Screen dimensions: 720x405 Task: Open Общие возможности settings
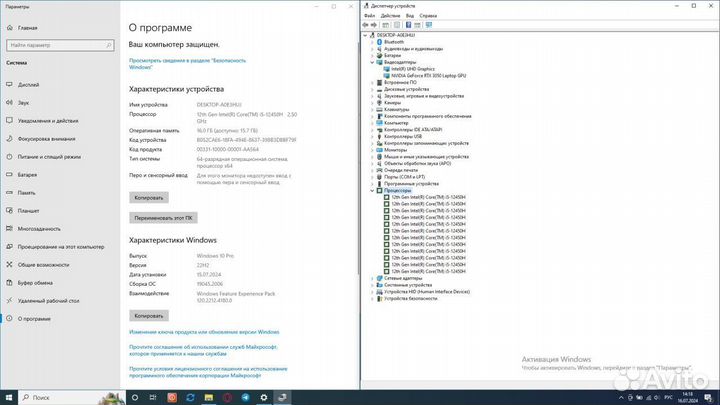(43, 265)
